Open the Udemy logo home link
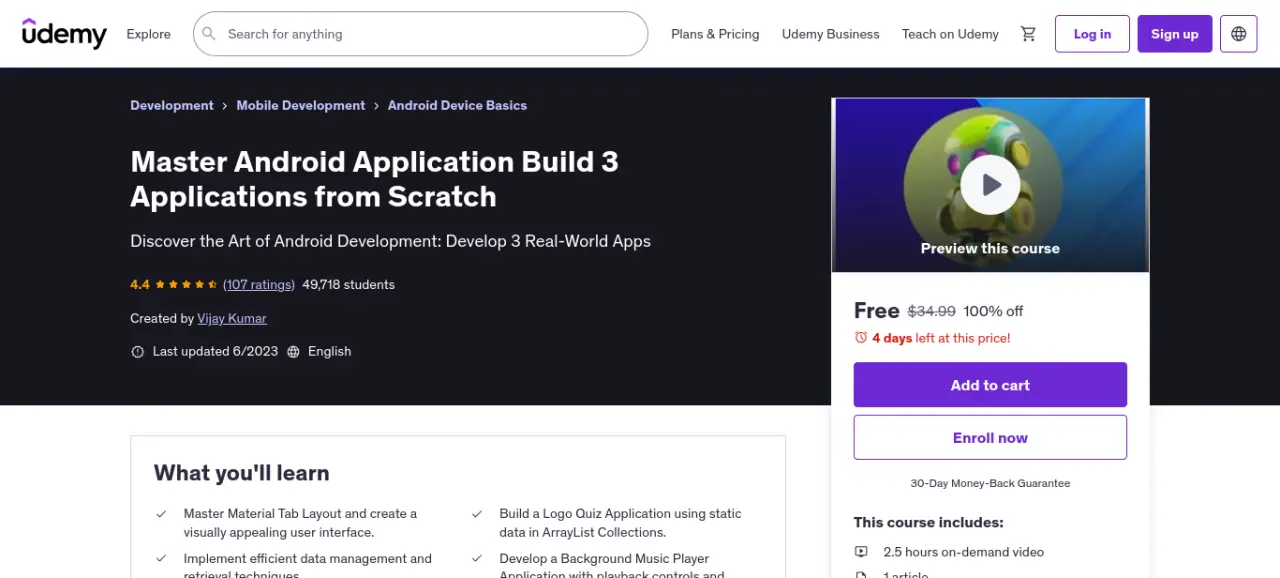 pyautogui.click(x=64, y=34)
